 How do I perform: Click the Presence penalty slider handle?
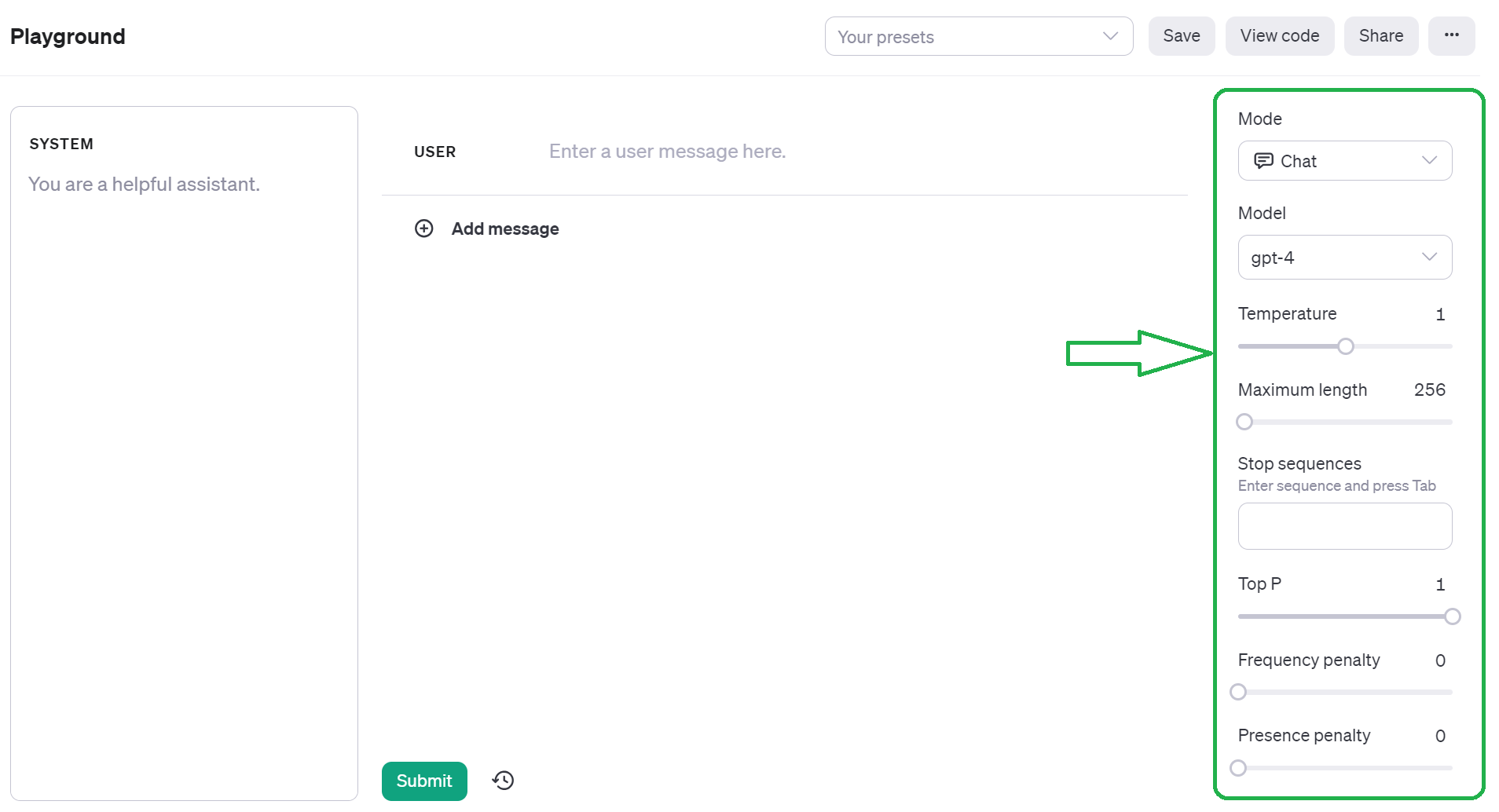(x=1238, y=768)
